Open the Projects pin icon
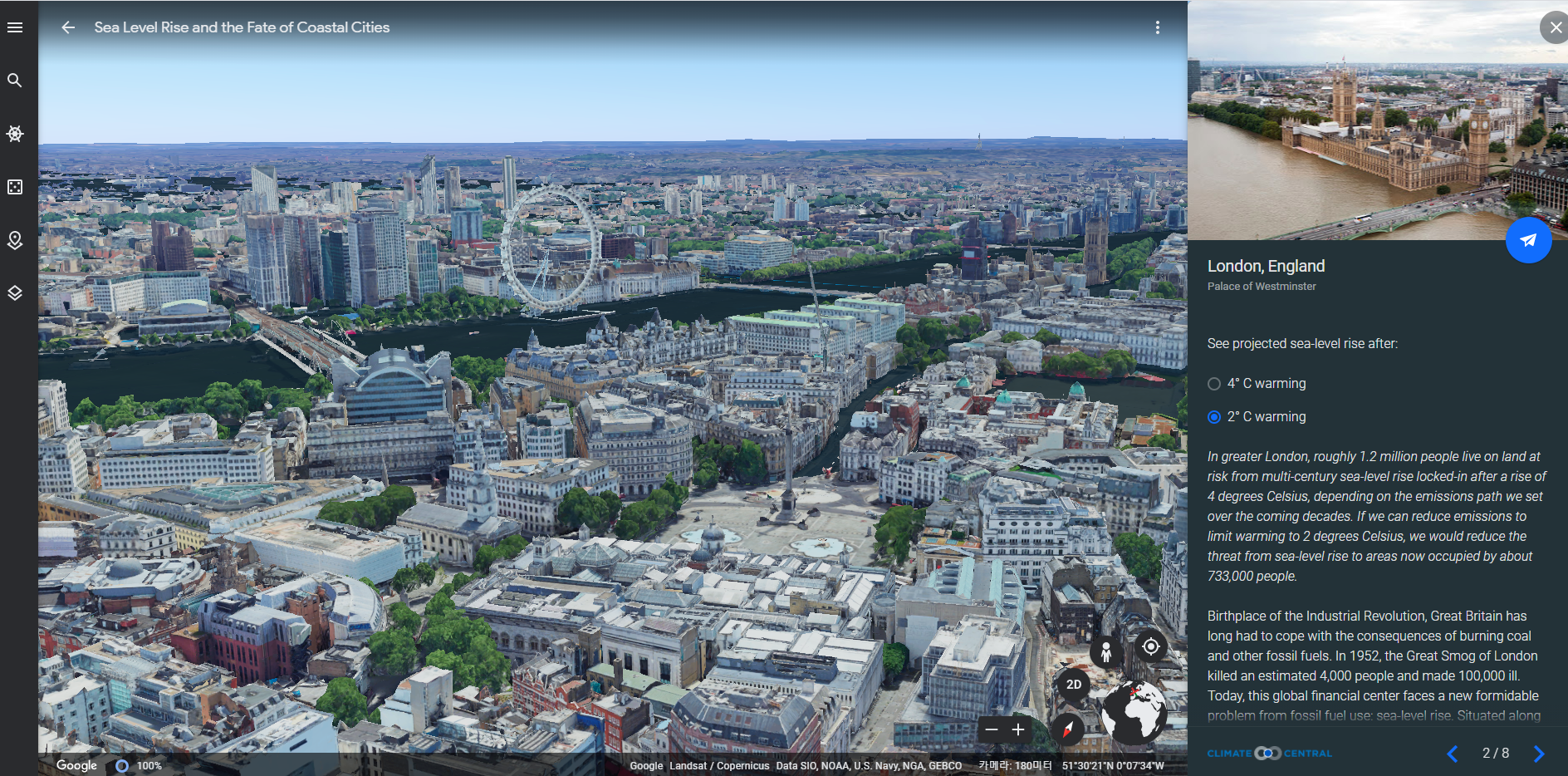 [x=15, y=240]
